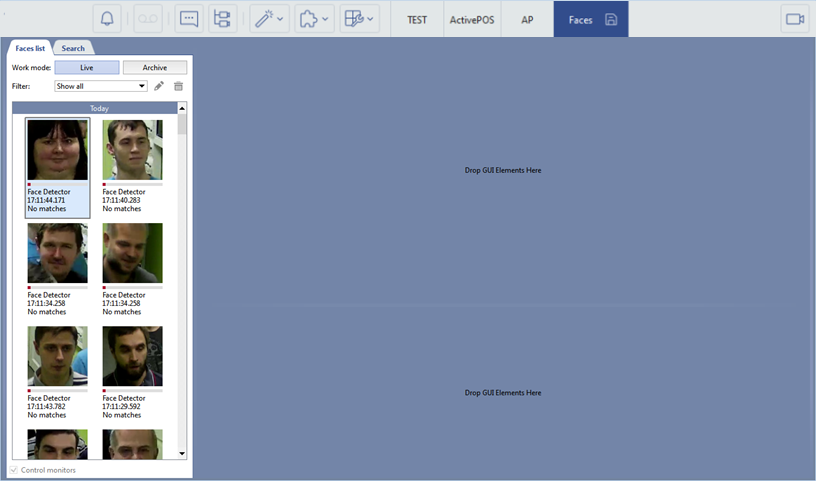The height and width of the screenshot is (481, 816).
Task: Open the Show all filter dropdown
Action: (101, 86)
